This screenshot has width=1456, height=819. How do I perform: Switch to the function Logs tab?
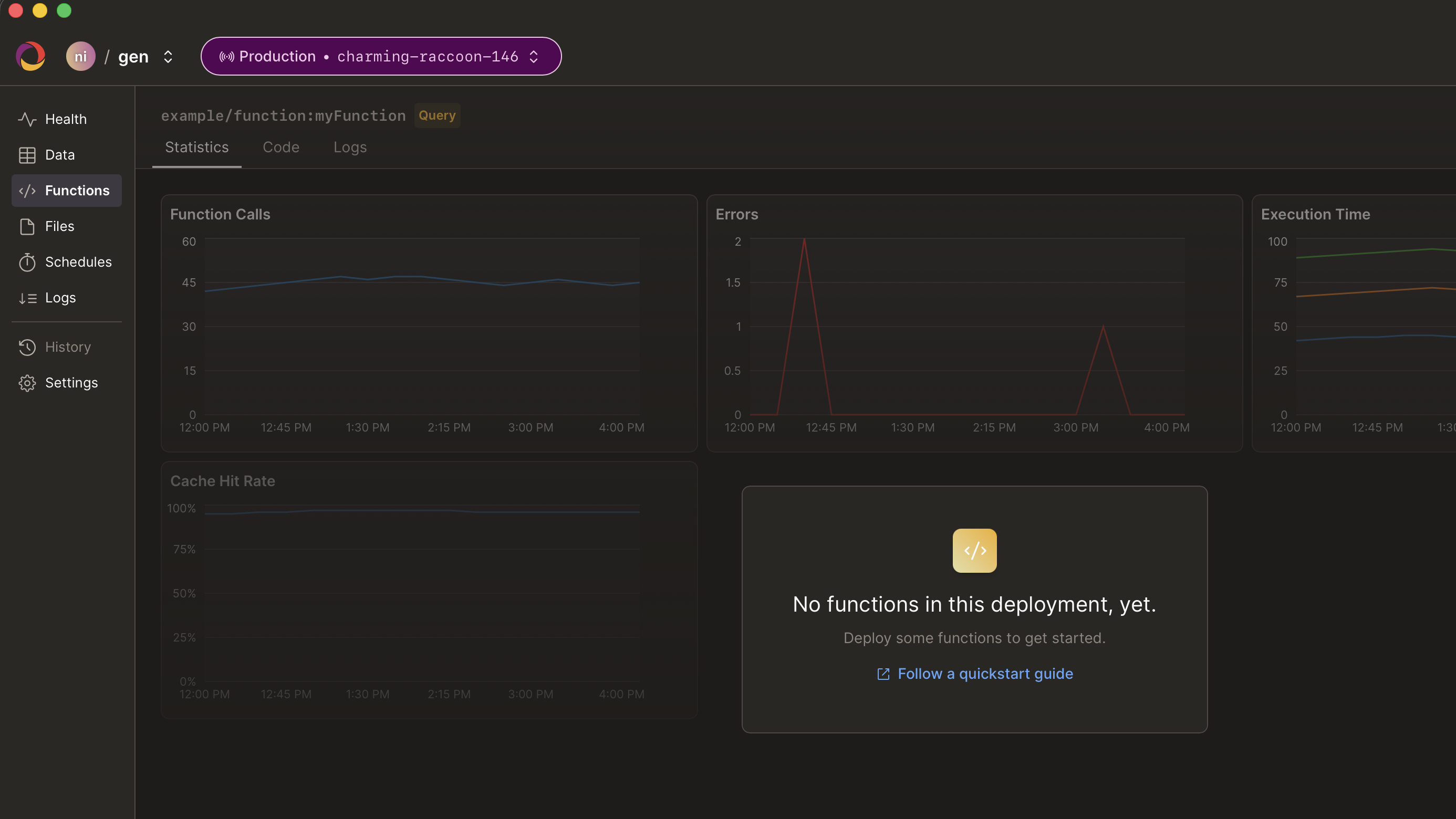tap(350, 148)
